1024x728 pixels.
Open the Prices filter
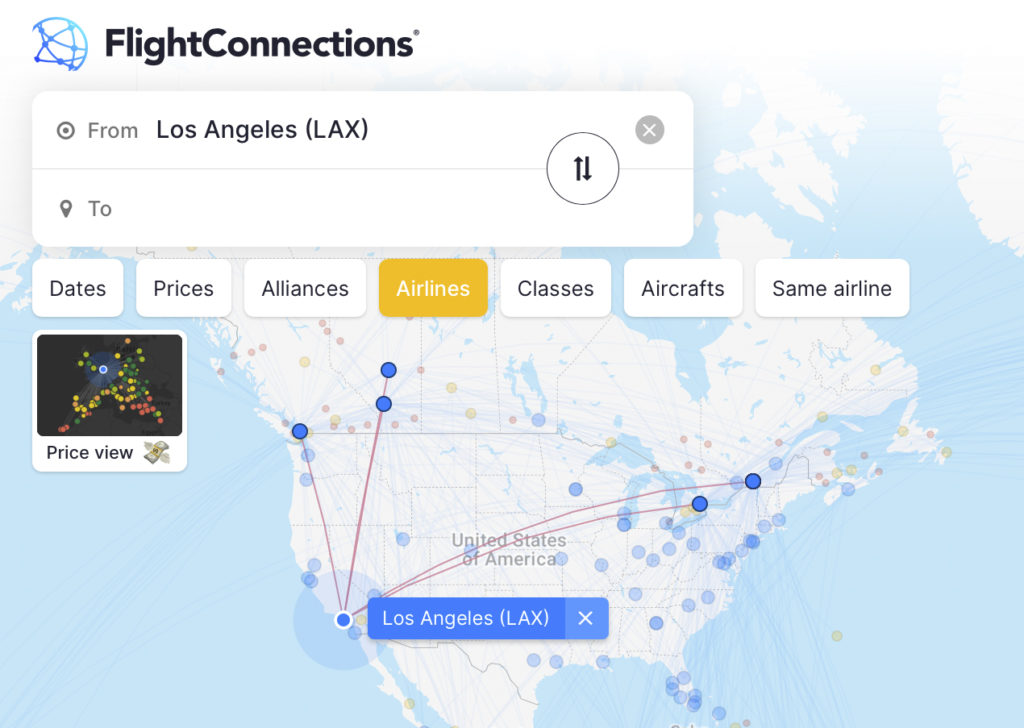(x=184, y=288)
